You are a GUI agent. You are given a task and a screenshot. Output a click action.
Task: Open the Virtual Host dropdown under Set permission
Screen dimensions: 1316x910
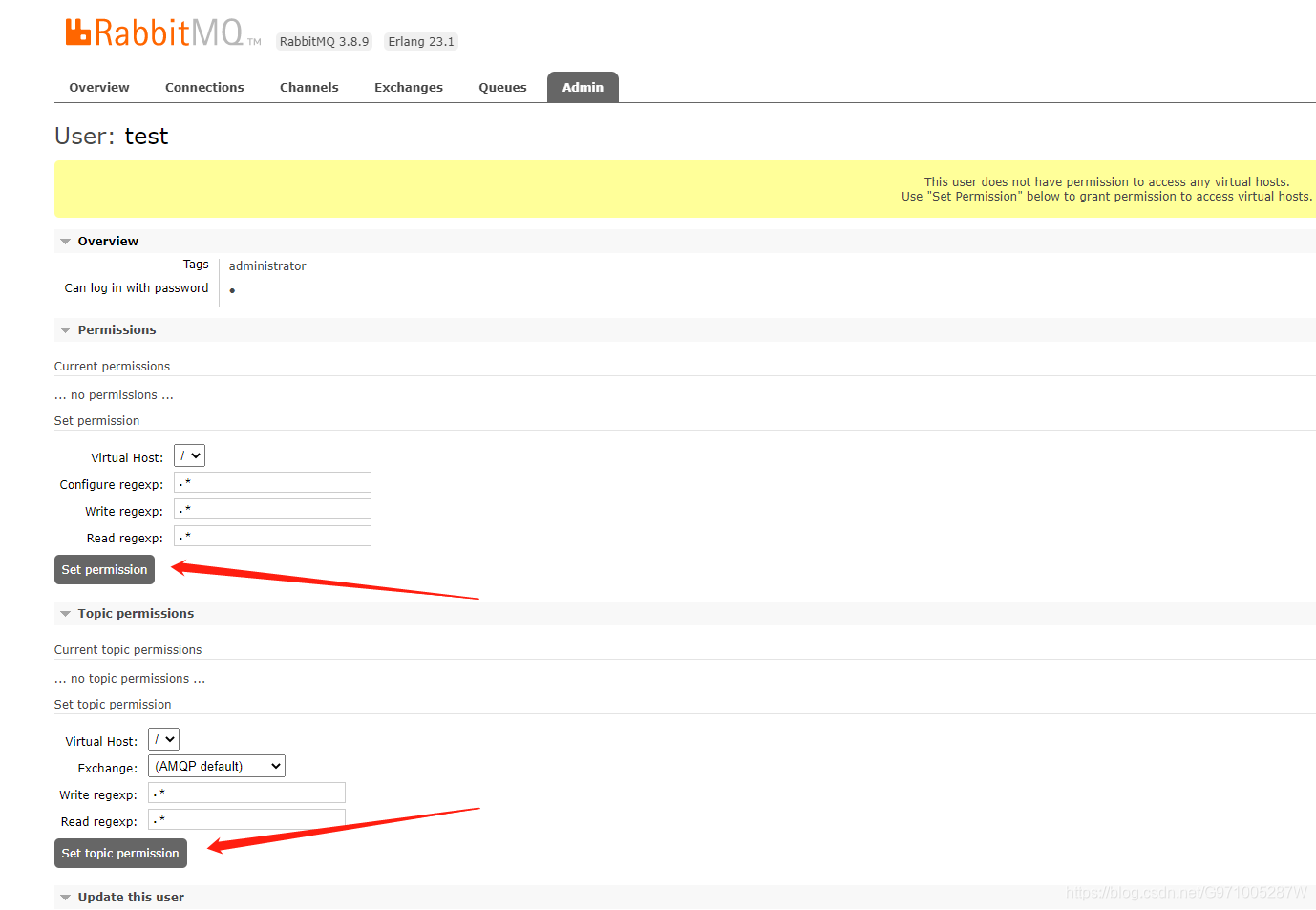click(188, 455)
